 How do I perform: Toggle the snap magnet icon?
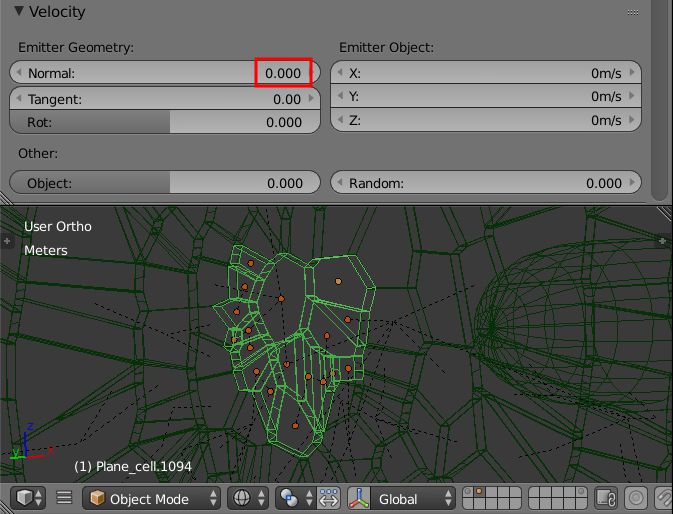pos(663,498)
